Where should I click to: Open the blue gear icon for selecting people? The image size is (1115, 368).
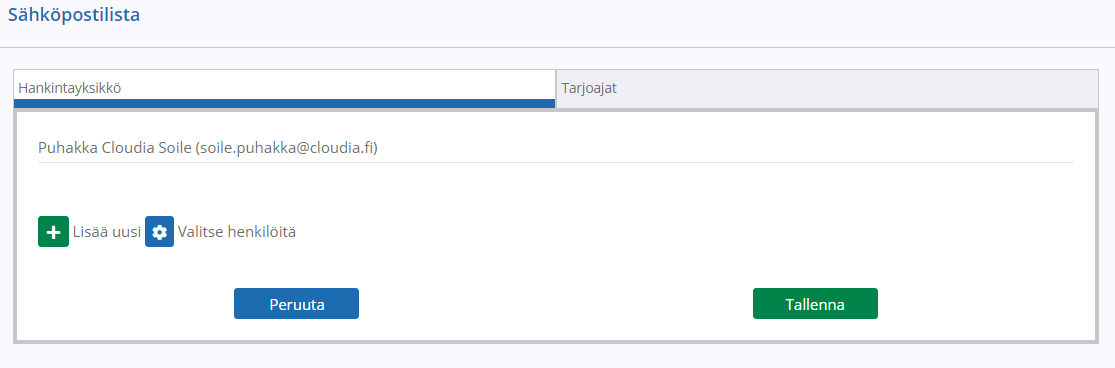(x=159, y=232)
